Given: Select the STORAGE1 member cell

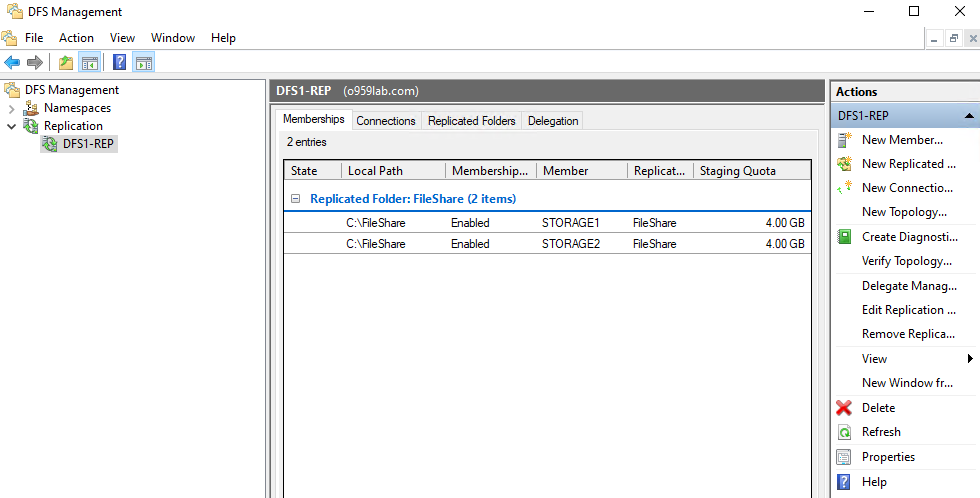Looking at the screenshot, I should pyautogui.click(x=571, y=223).
